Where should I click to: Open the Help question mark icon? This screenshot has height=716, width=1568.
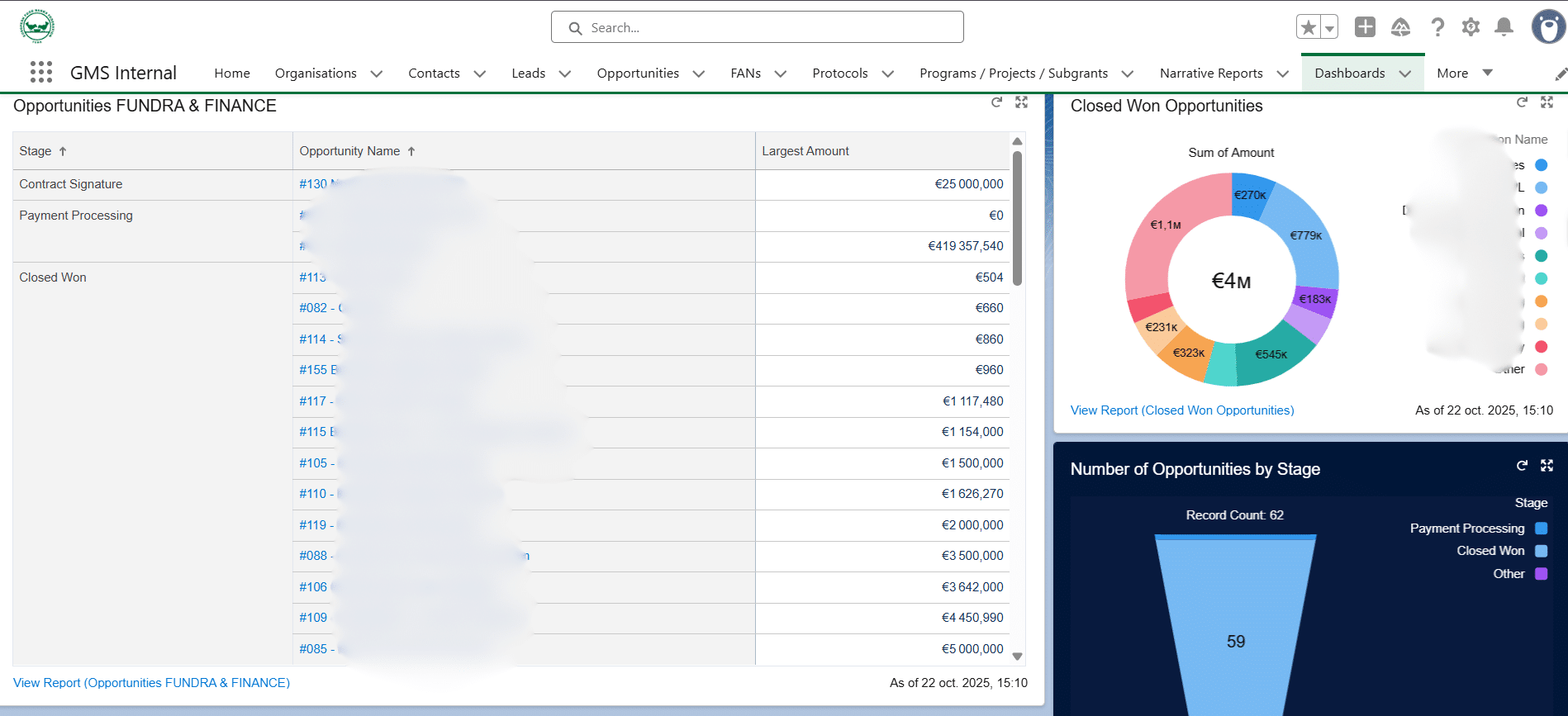point(1437,27)
